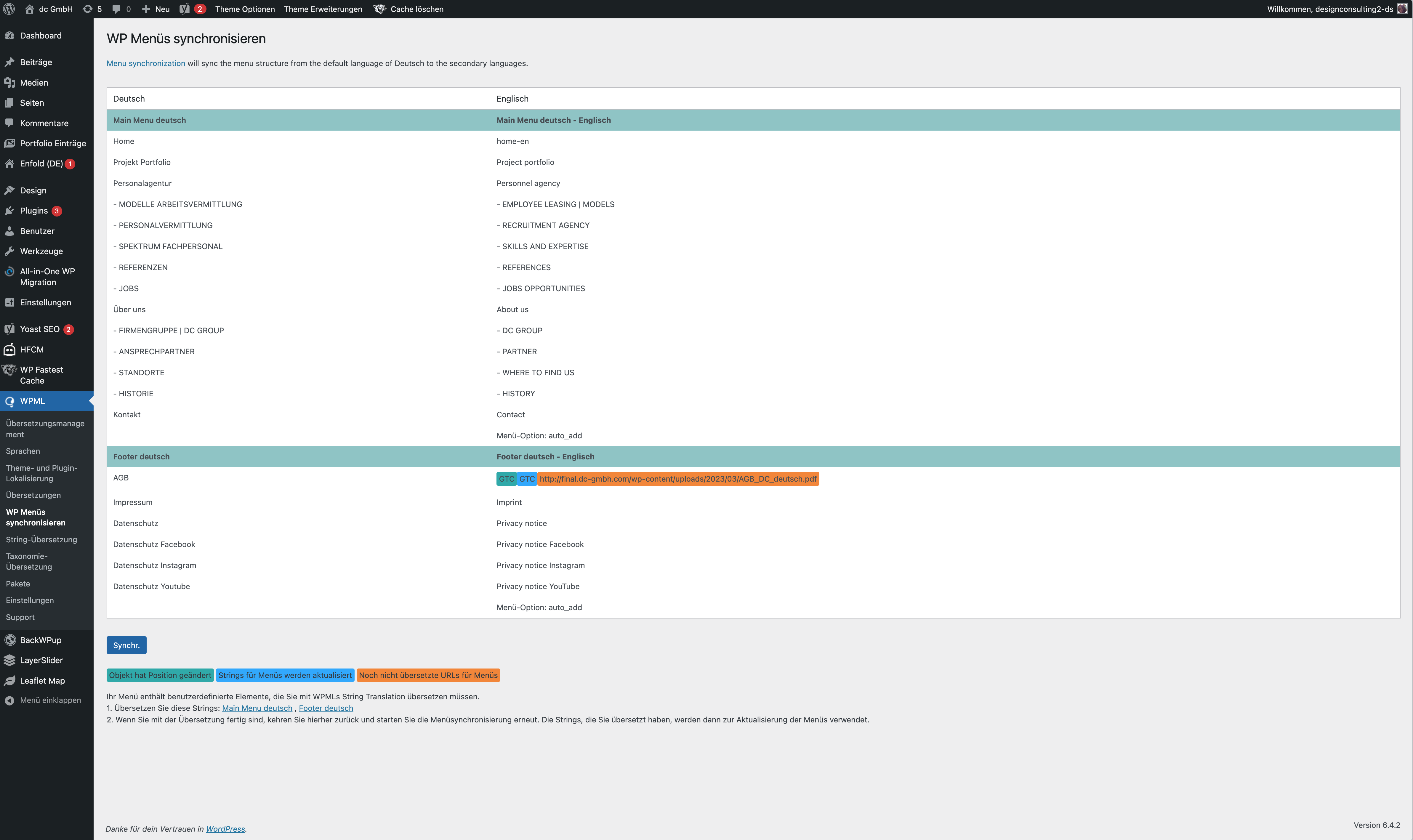The image size is (1413, 840).
Task: Click orange Noch nicht übersetzte URLs legend
Action: [x=429, y=675]
